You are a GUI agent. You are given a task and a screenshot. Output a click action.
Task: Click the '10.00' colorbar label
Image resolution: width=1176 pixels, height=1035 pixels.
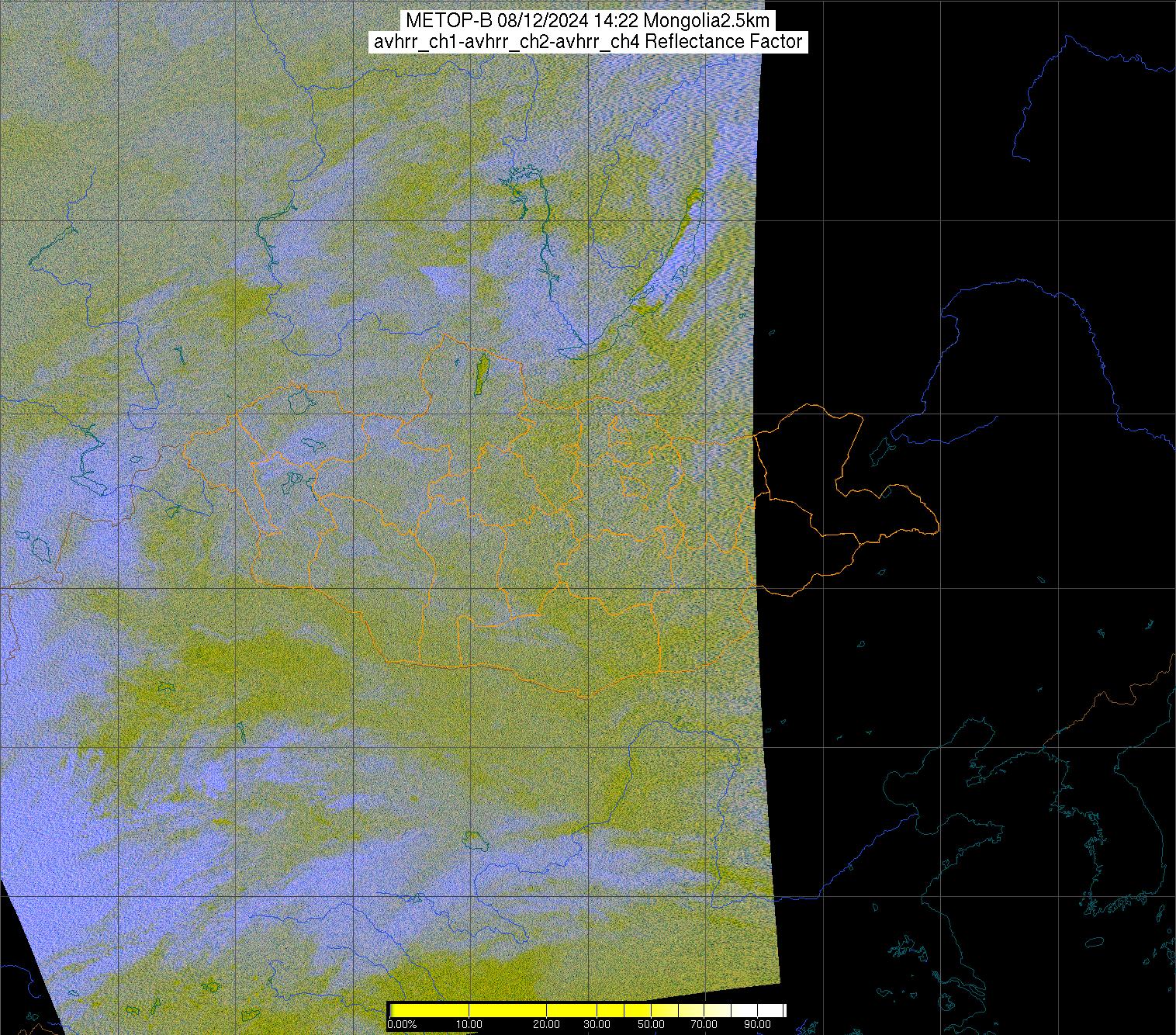point(469,1025)
